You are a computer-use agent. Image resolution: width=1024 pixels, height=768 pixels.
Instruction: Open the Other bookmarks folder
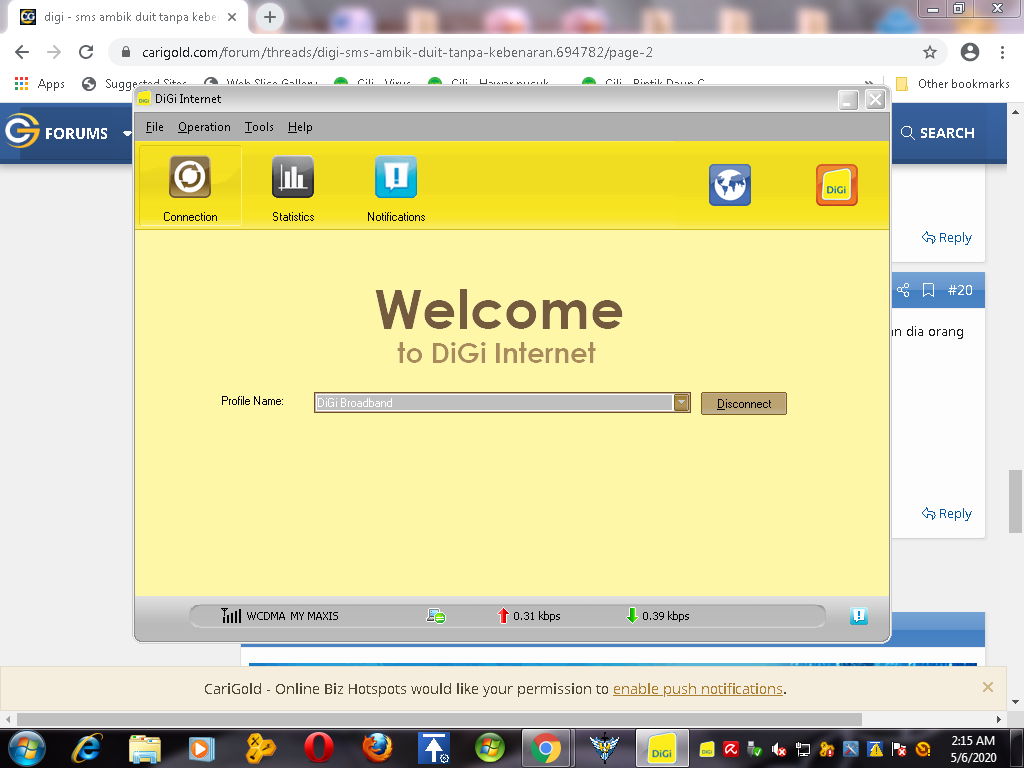coord(953,84)
